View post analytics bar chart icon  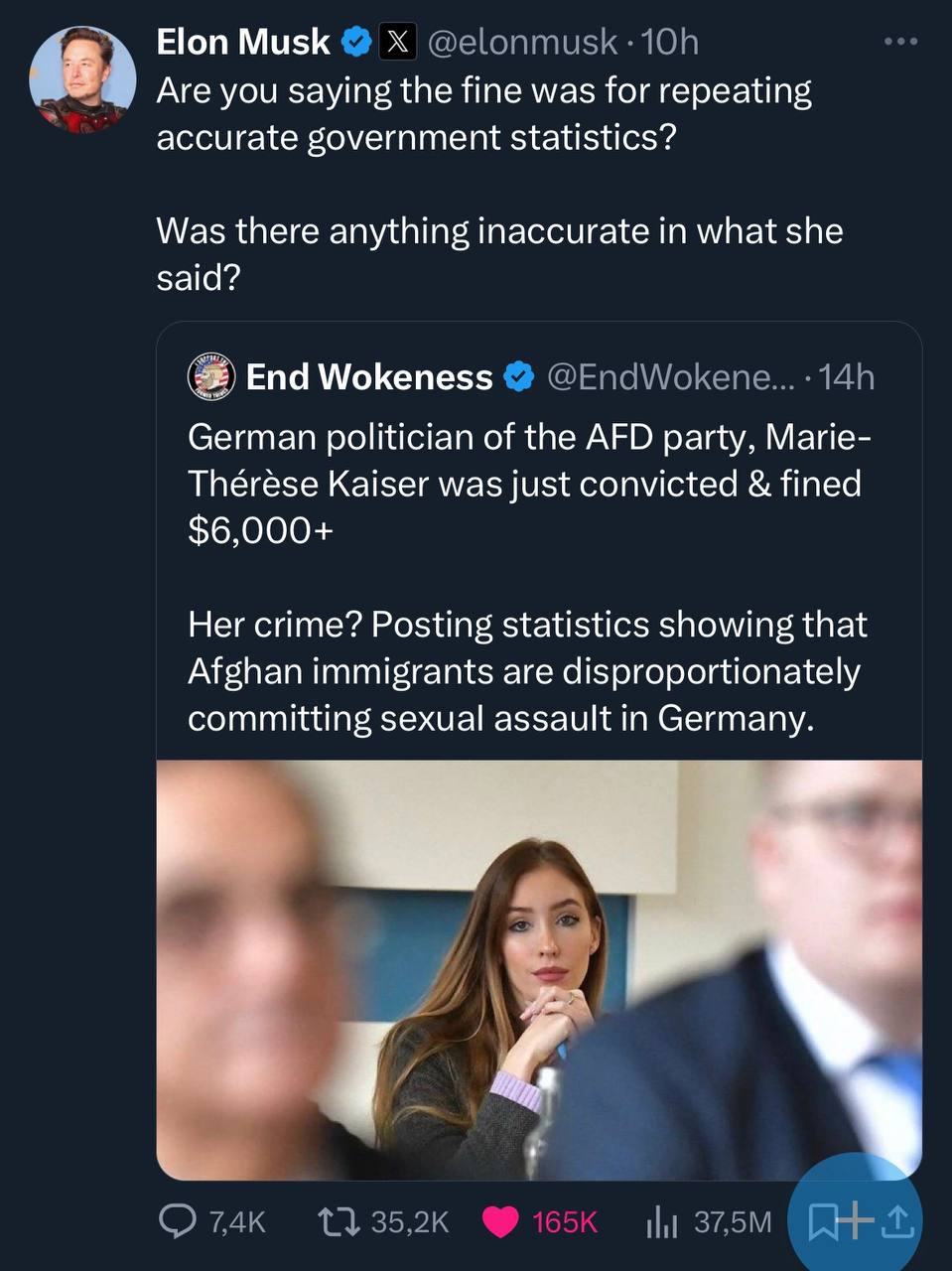(x=660, y=1222)
